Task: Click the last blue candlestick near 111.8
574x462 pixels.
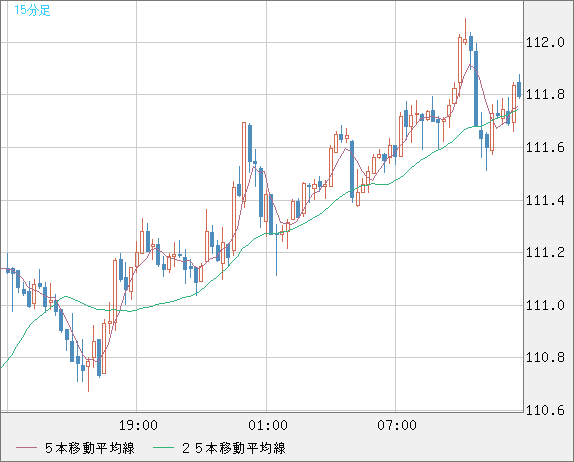Action: click(x=519, y=86)
